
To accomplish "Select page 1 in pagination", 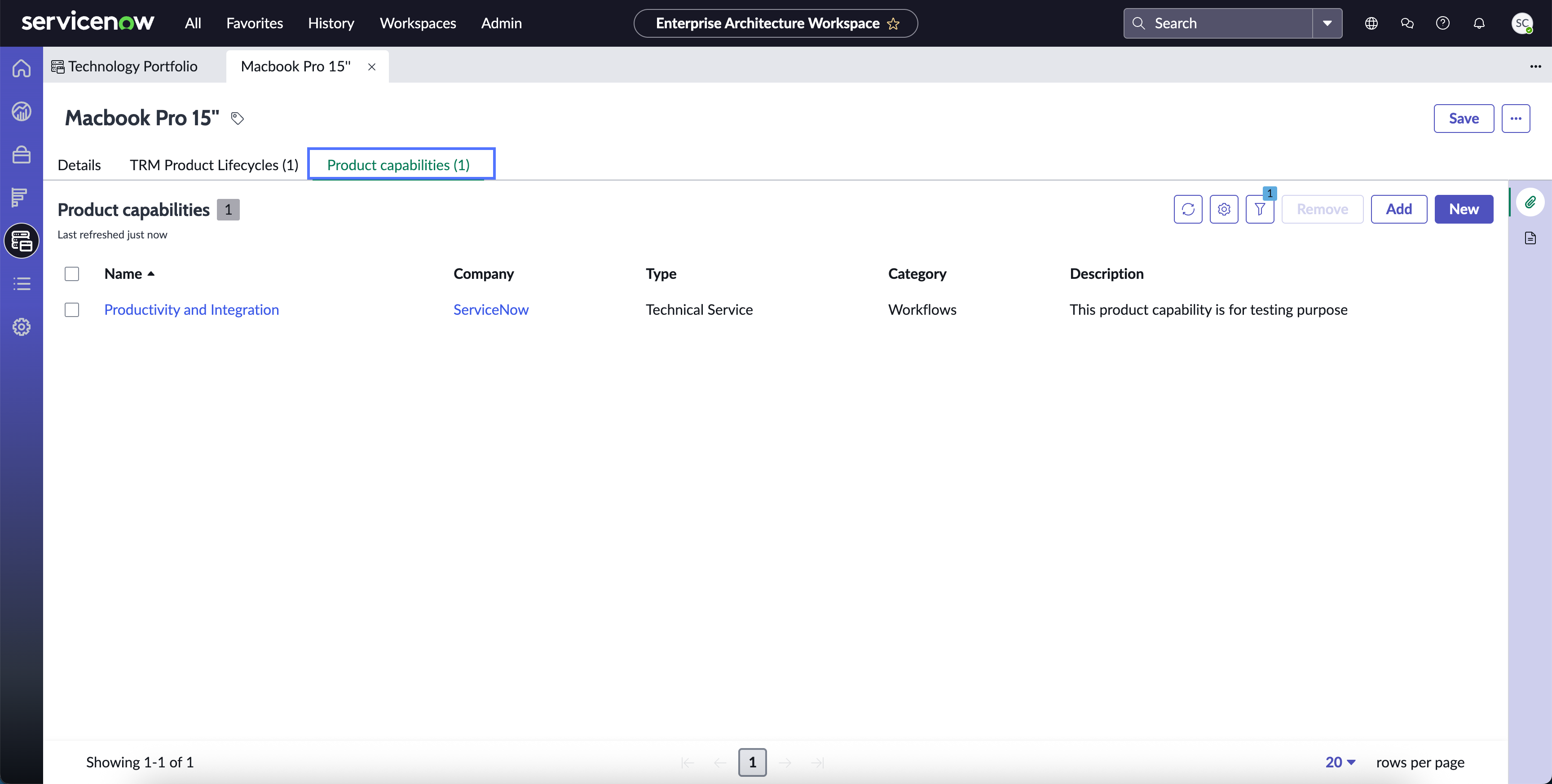I will pos(752,762).
